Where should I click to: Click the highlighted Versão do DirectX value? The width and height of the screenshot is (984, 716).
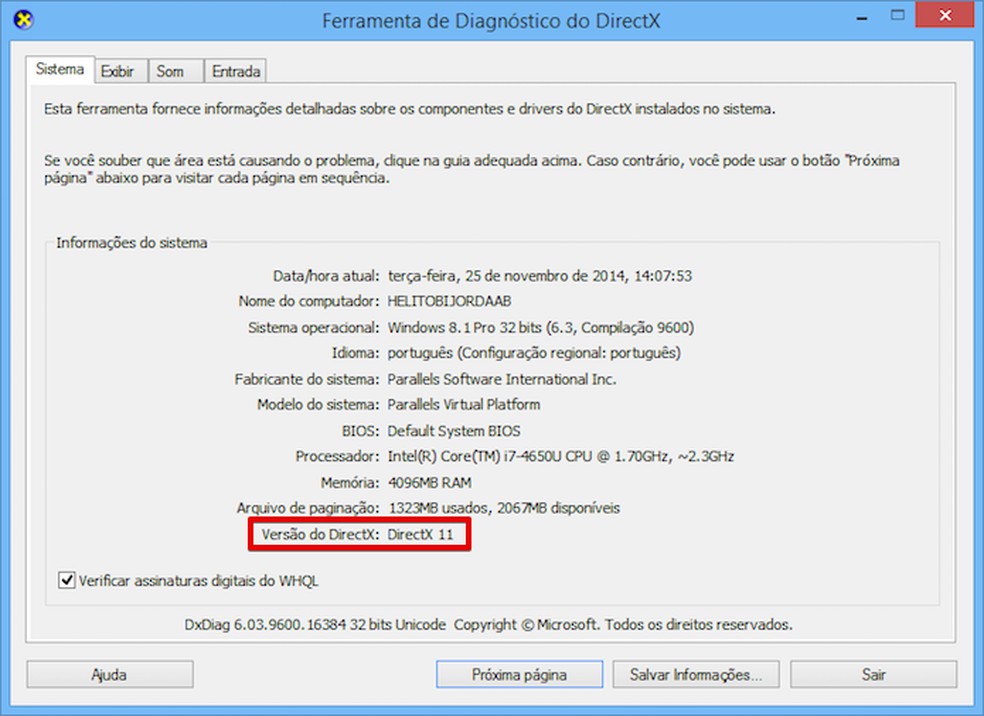click(420, 534)
